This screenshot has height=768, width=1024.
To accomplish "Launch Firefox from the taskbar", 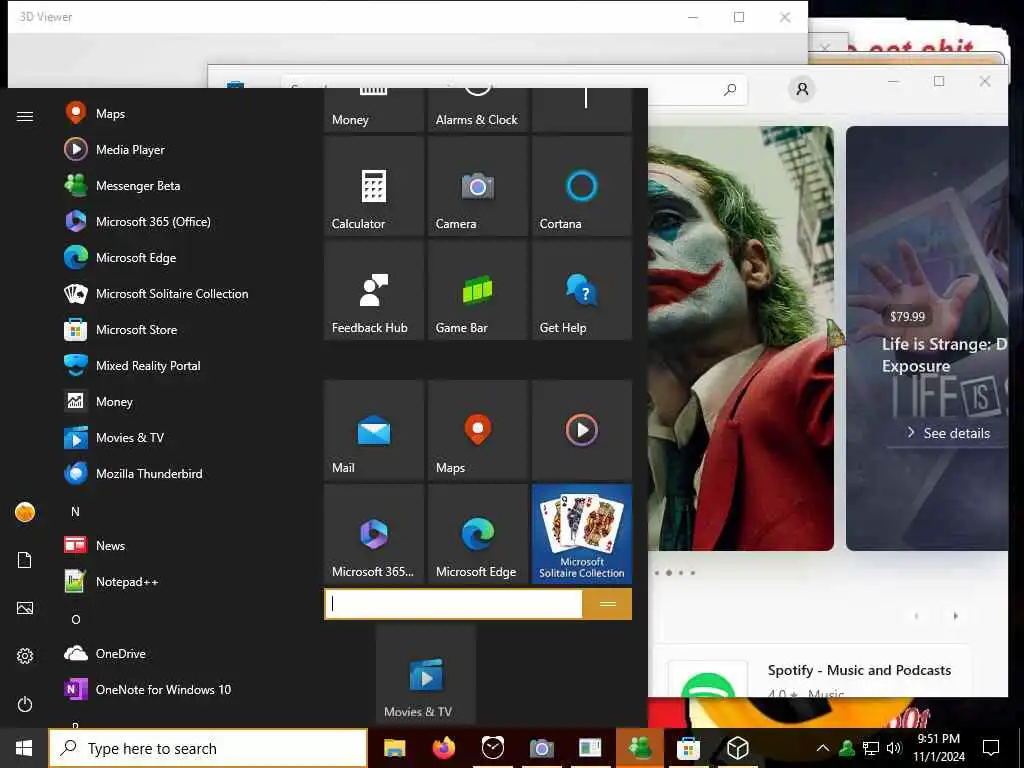I will click(443, 748).
